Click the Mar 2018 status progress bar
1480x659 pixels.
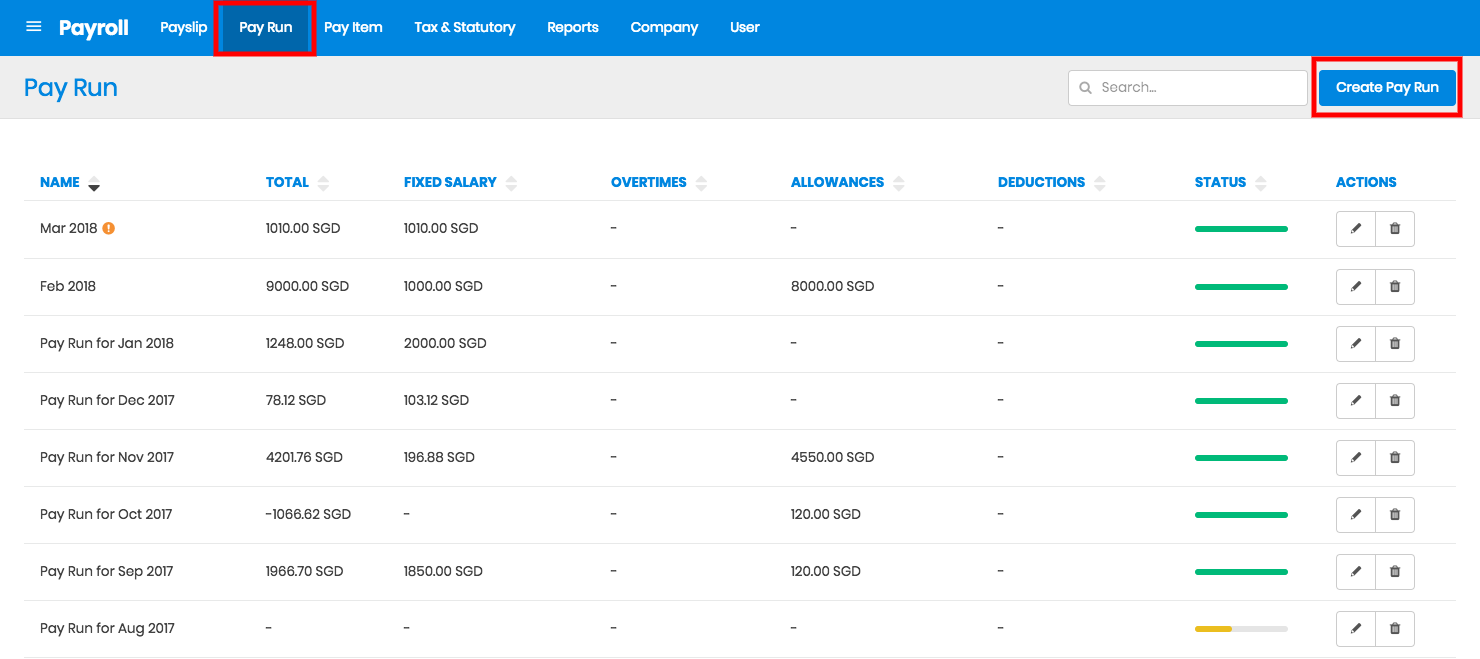1241,229
